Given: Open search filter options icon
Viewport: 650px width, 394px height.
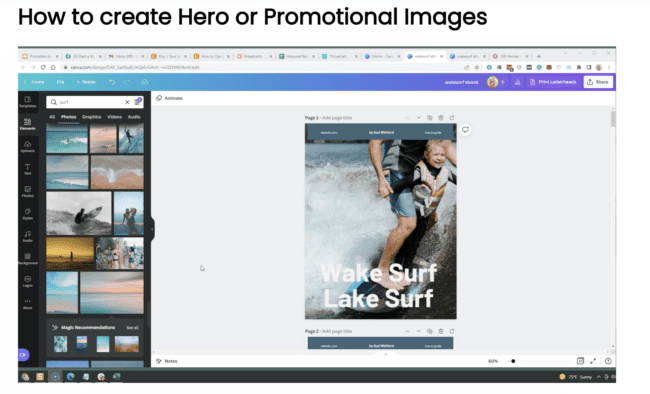Looking at the screenshot, I should (x=138, y=101).
